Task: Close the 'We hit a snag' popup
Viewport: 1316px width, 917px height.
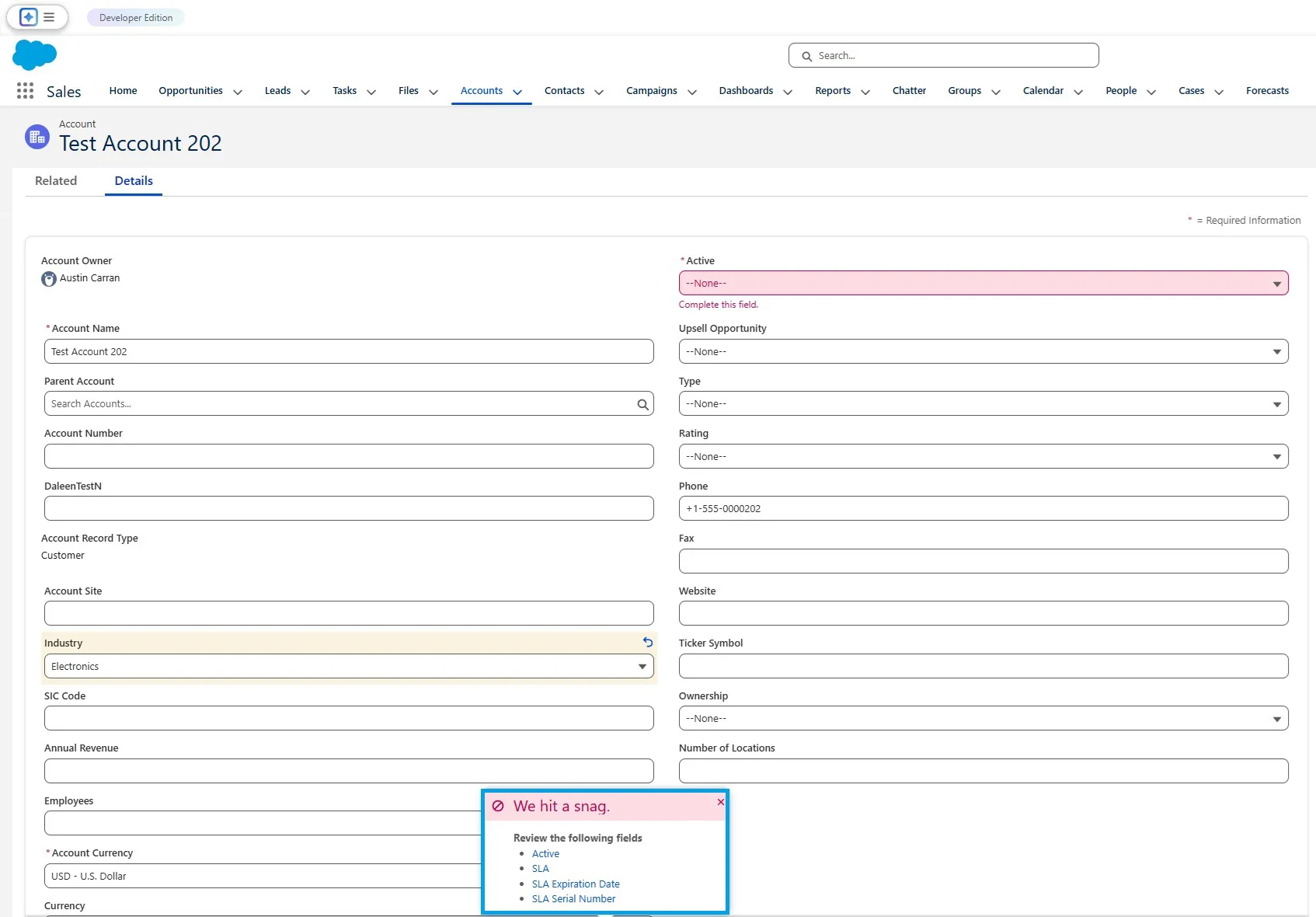Action: (x=720, y=802)
